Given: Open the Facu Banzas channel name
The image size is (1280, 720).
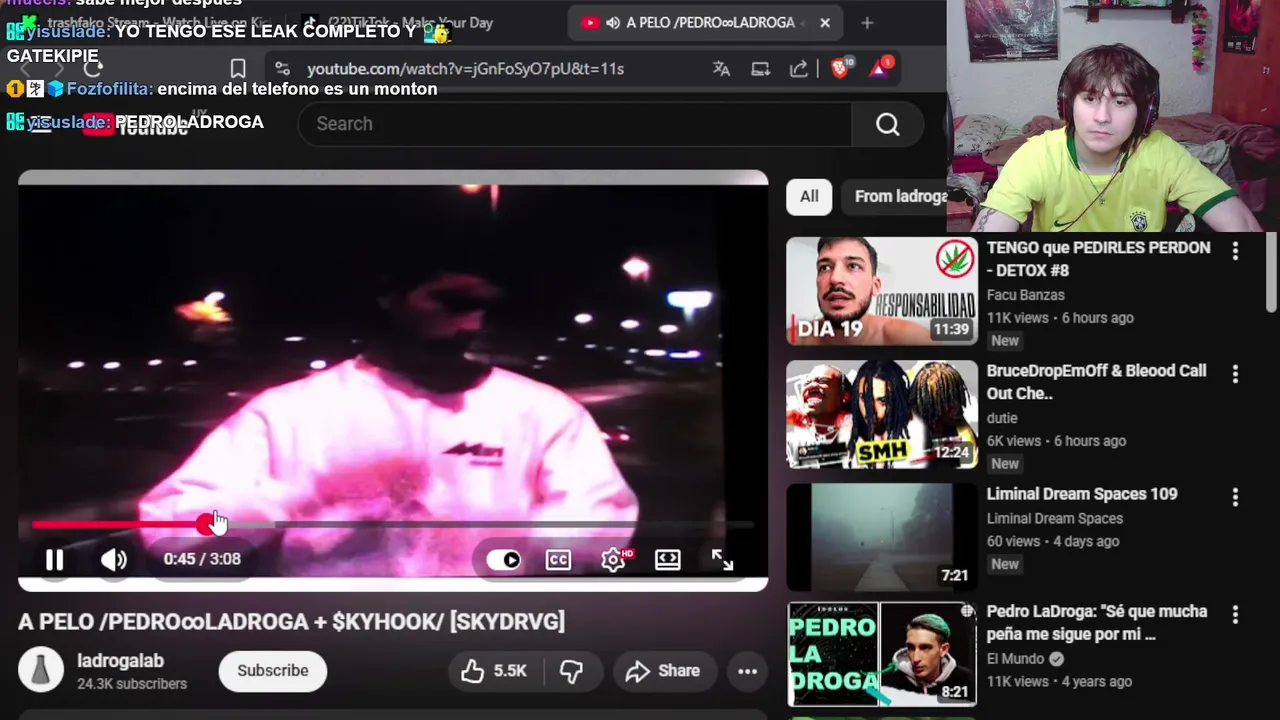Looking at the screenshot, I should tap(1026, 295).
